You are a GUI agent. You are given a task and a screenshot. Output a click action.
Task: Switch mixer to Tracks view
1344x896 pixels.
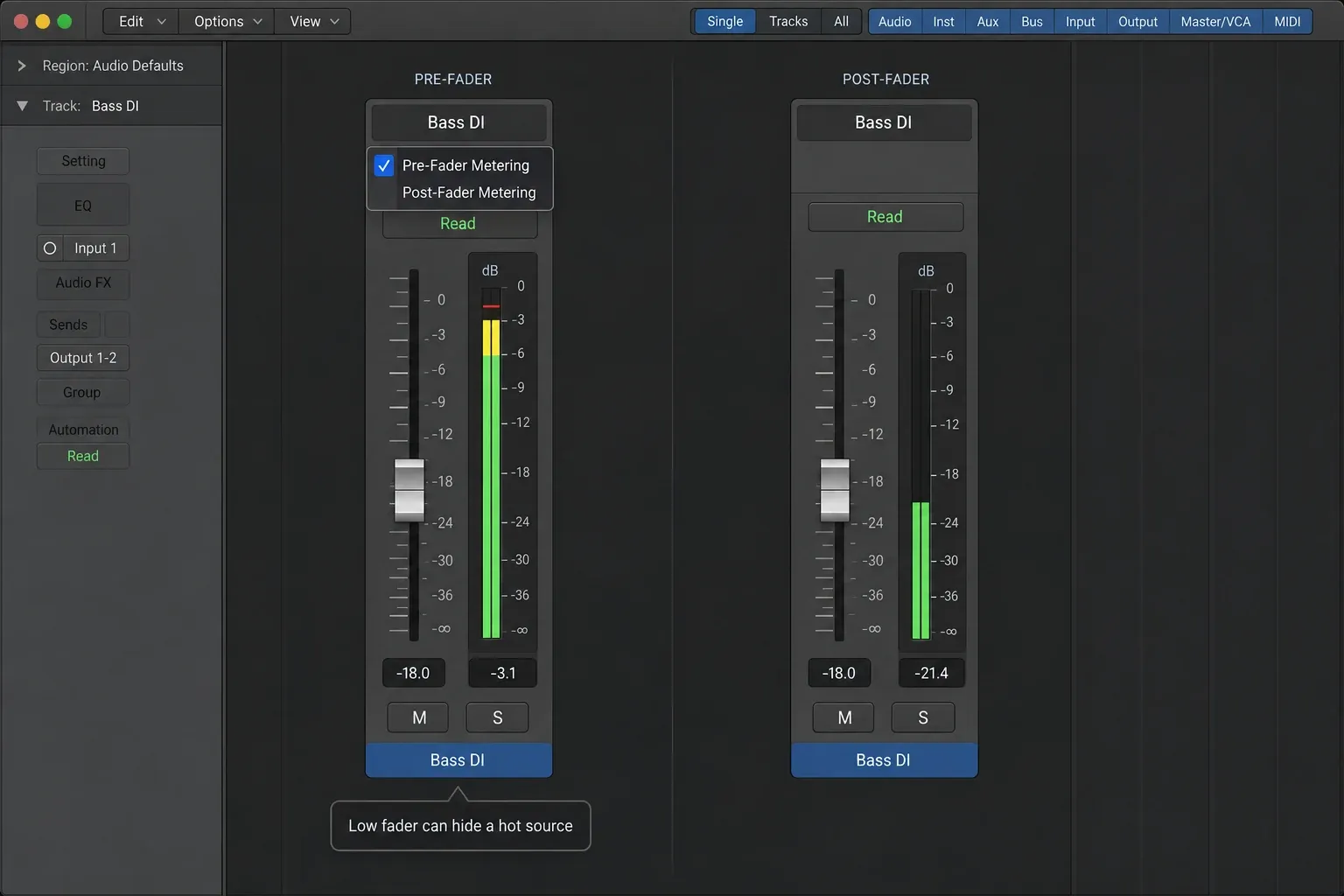pos(788,22)
